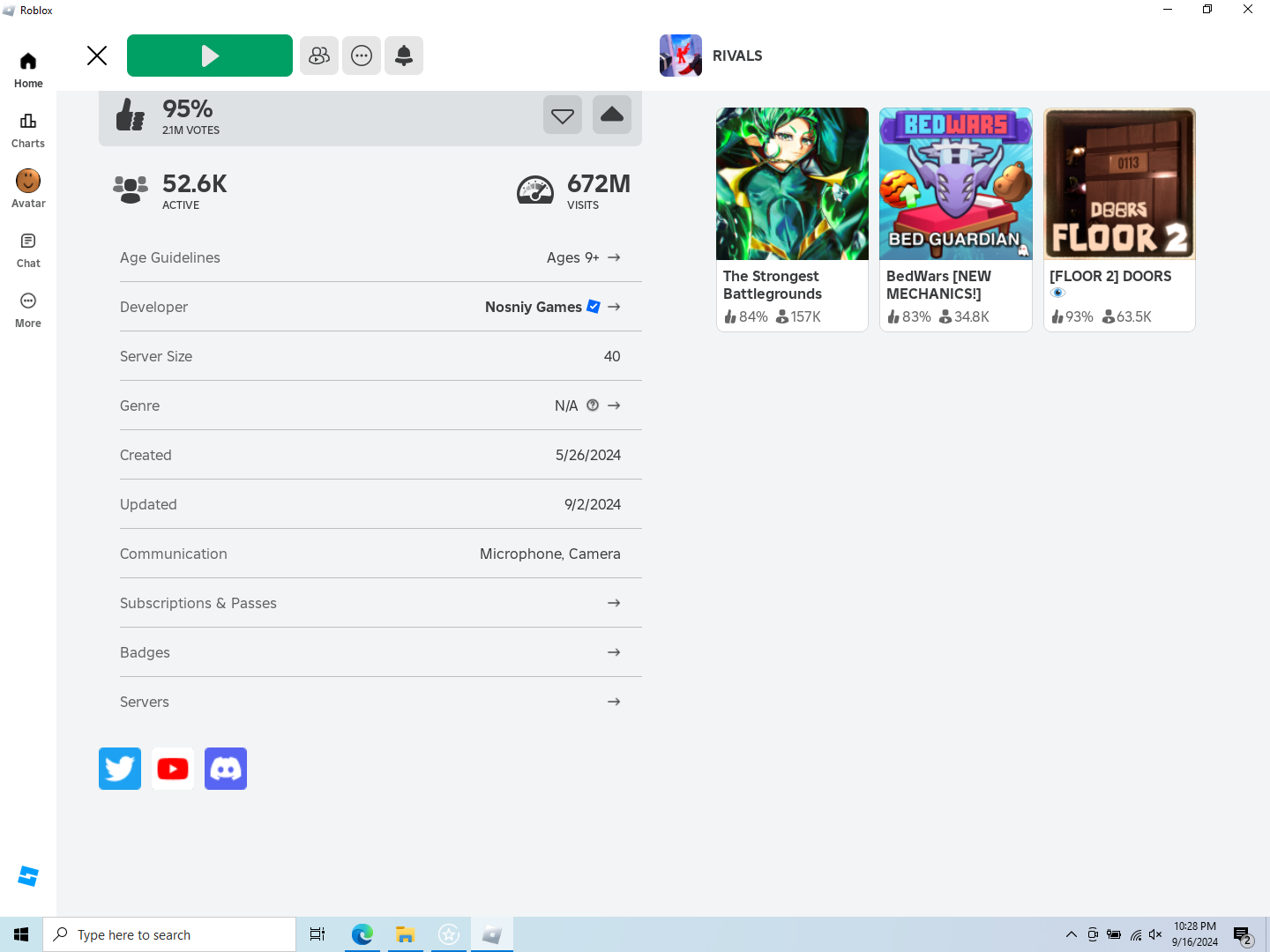Image resolution: width=1270 pixels, height=952 pixels.
Task: Open Chat in the sidebar
Action: 28,250
